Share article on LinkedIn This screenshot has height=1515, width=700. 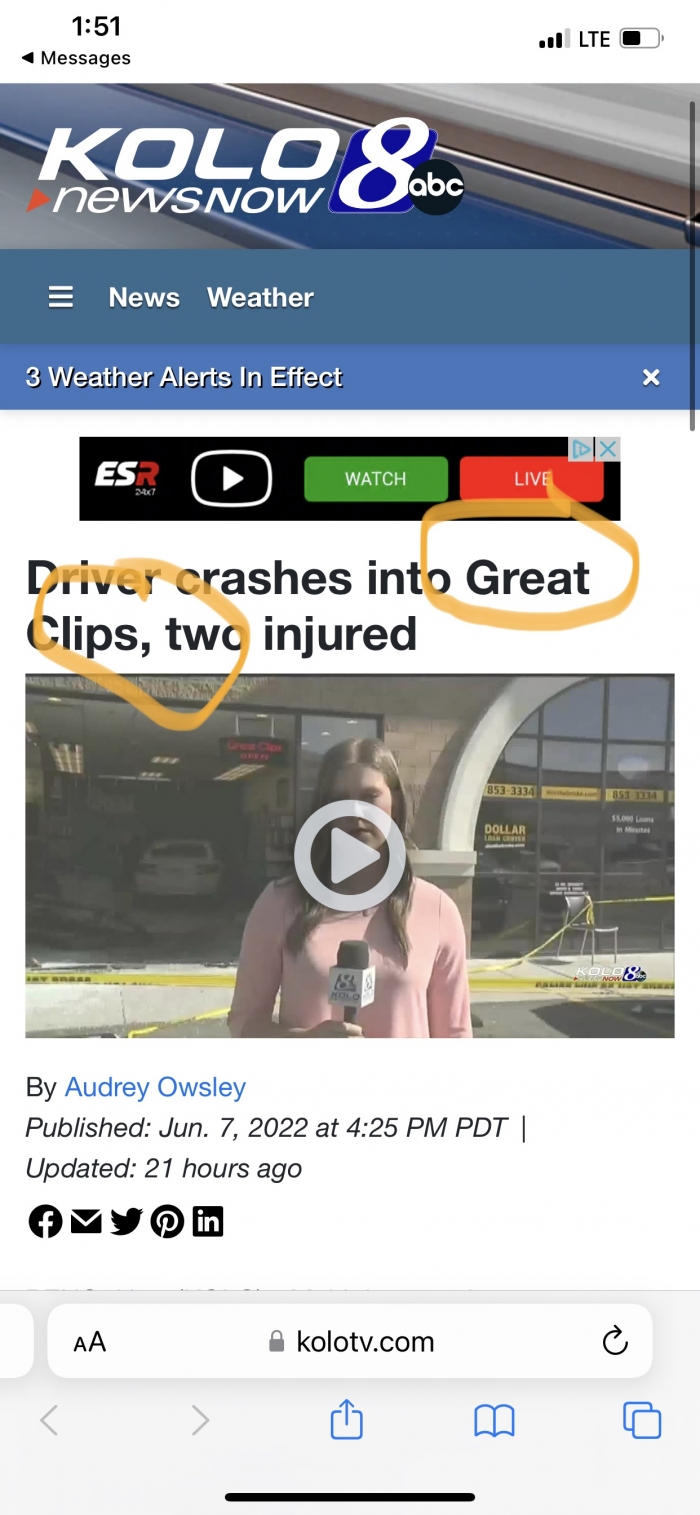click(208, 1221)
